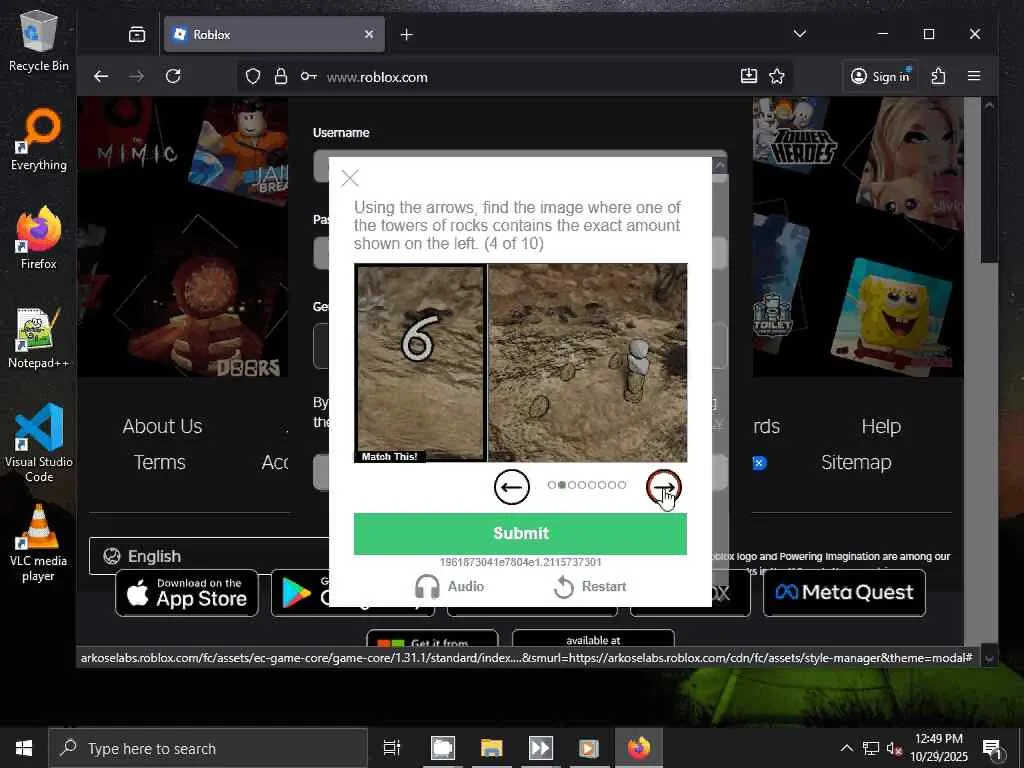Click the taskbar search box

(x=208, y=748)
